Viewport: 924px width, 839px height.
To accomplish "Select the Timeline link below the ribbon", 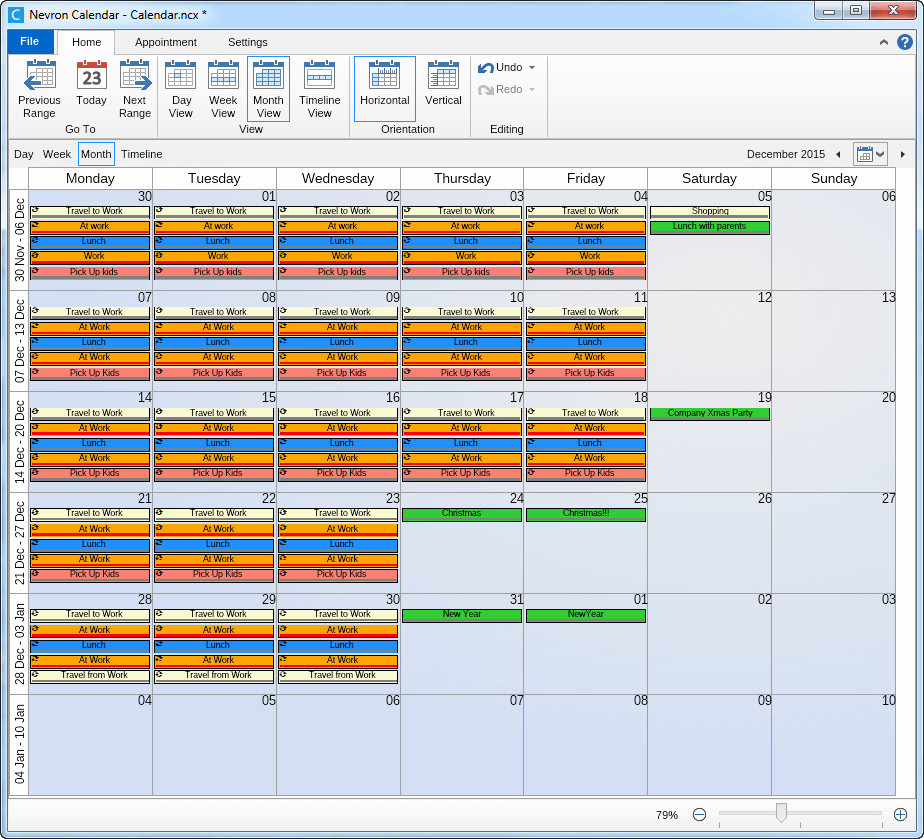I will click(142, 154).
